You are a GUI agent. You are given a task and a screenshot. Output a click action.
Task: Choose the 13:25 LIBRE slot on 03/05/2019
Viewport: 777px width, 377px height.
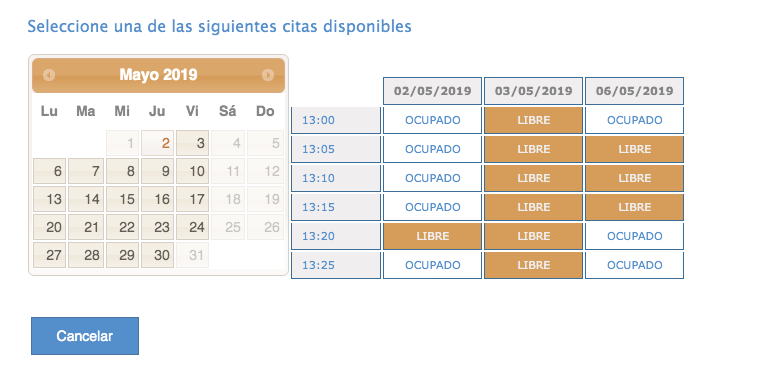533,265
